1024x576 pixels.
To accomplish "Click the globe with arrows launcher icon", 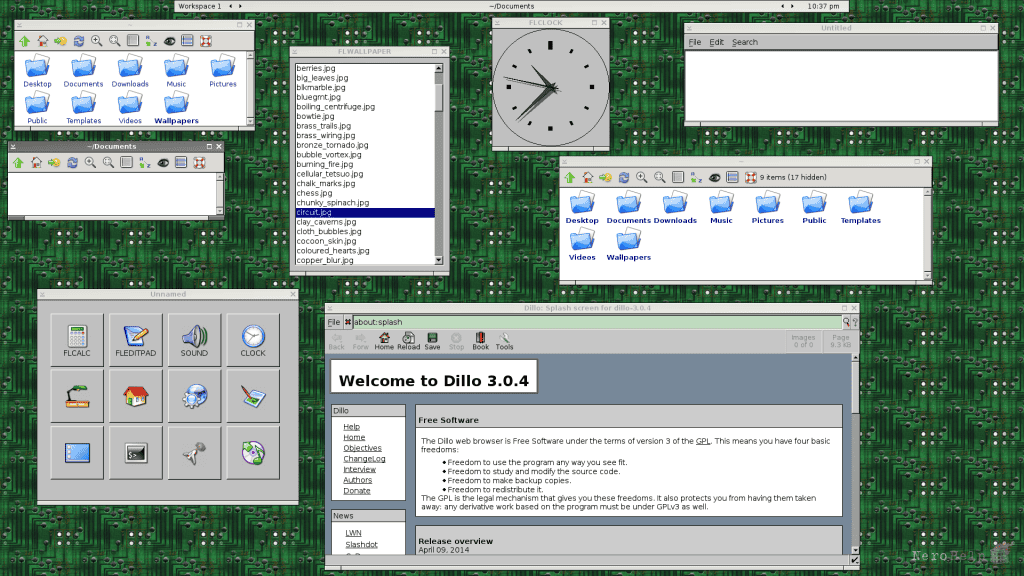I will (253, 453).
